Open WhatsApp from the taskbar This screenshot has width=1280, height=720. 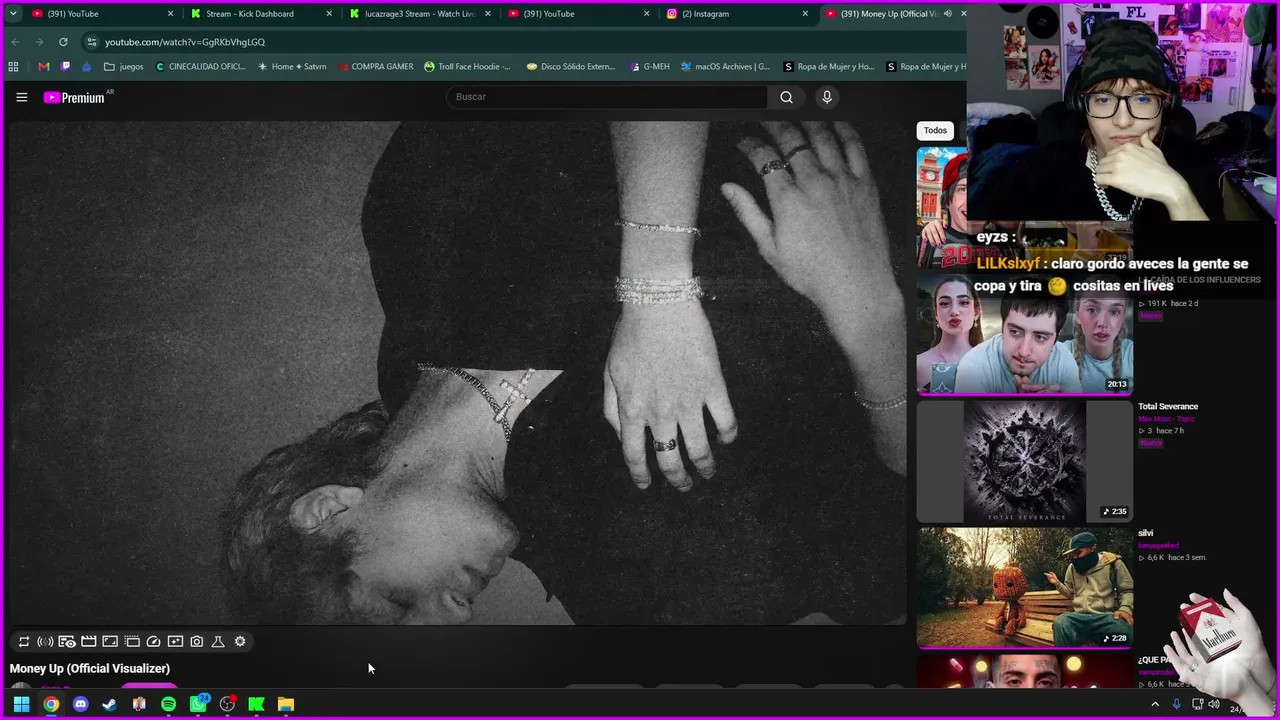tap(198, 704)
